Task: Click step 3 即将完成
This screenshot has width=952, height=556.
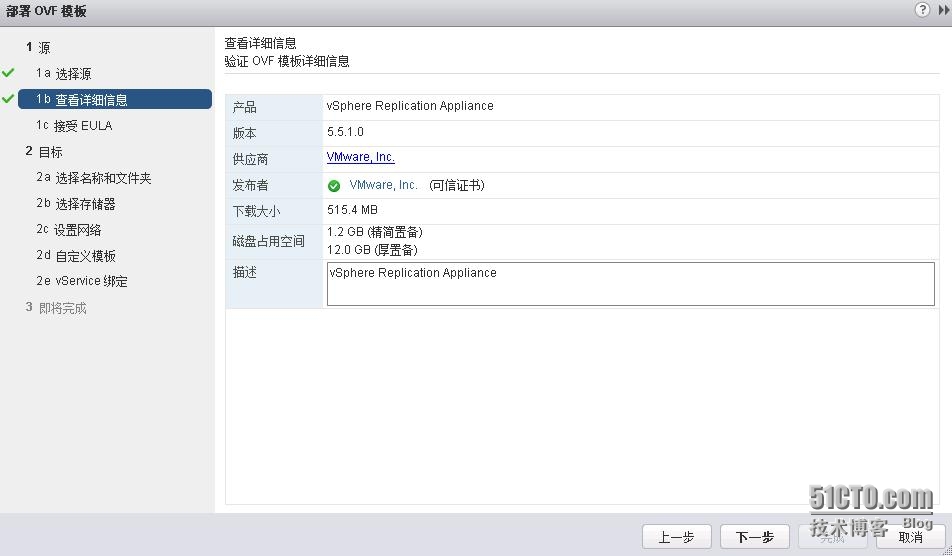Action: [56, 308]
